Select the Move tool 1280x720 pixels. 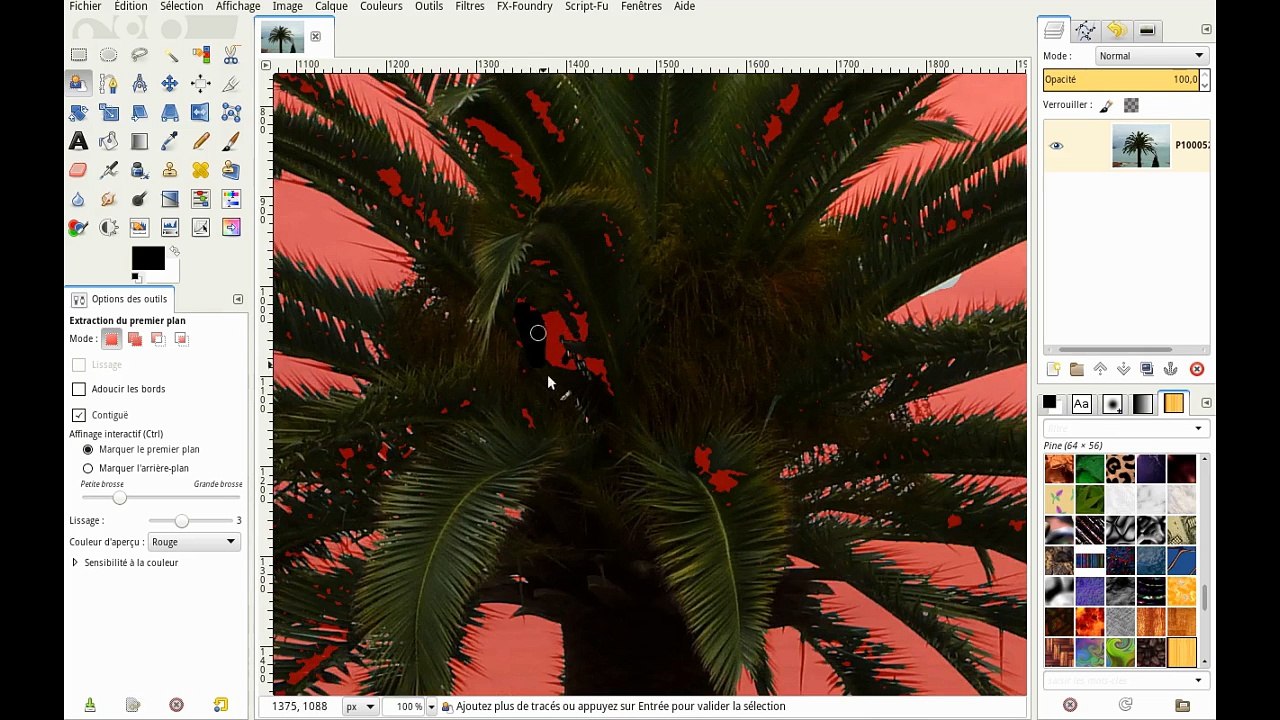(170, 84)
